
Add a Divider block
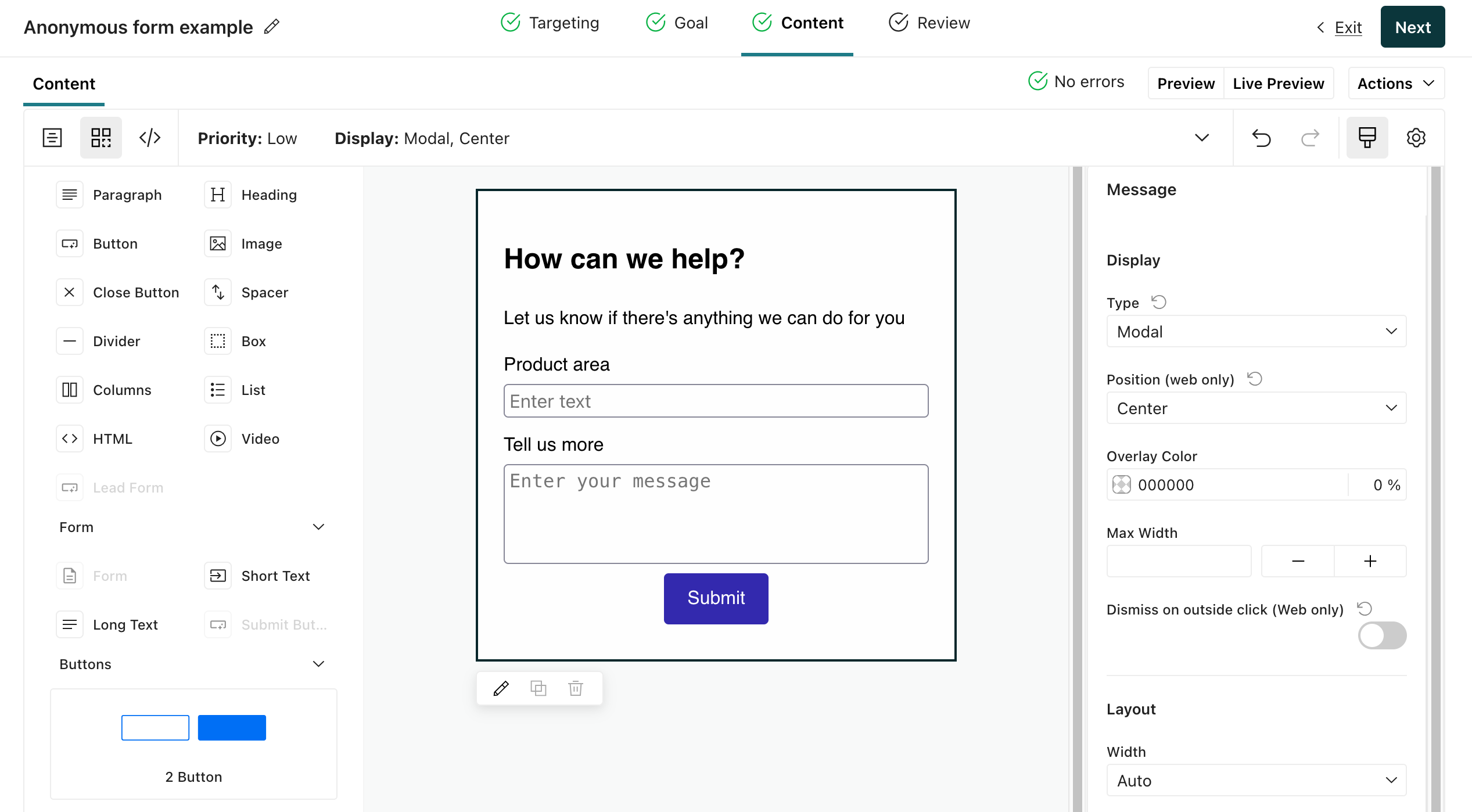point(98,341)
